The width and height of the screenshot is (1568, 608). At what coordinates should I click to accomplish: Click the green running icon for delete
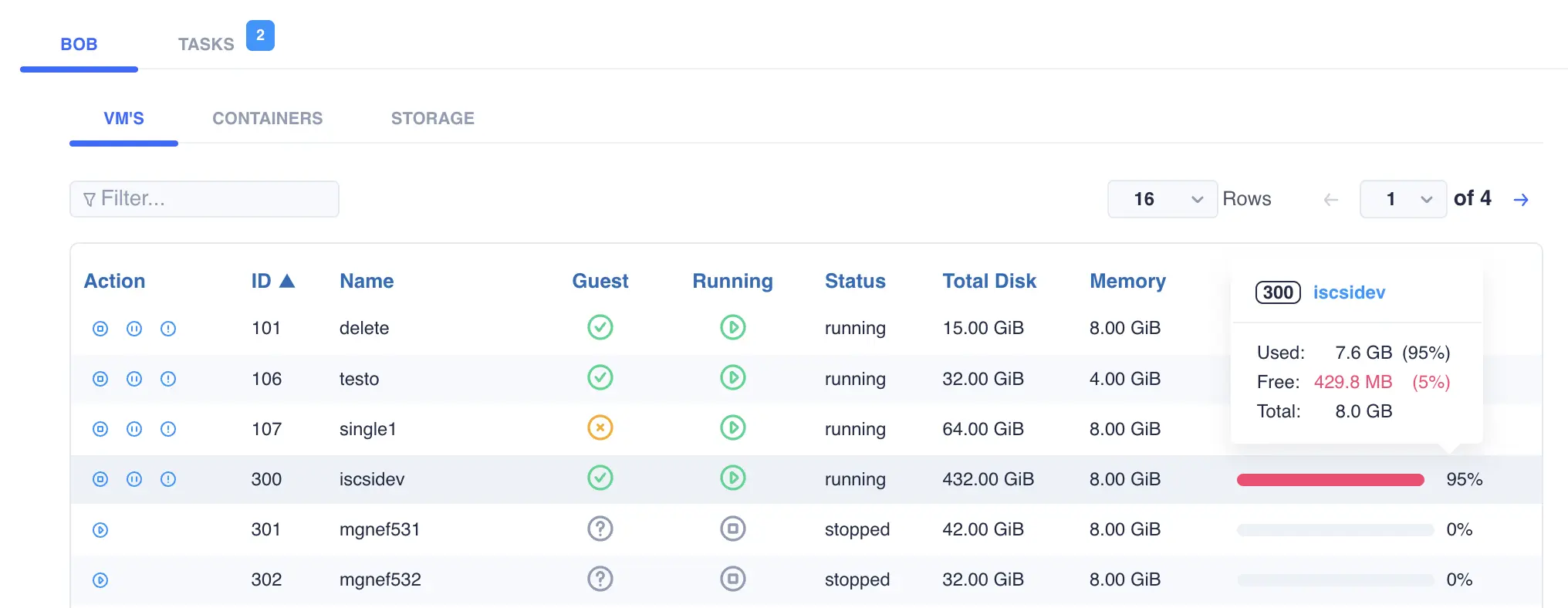tap(733, 327)
